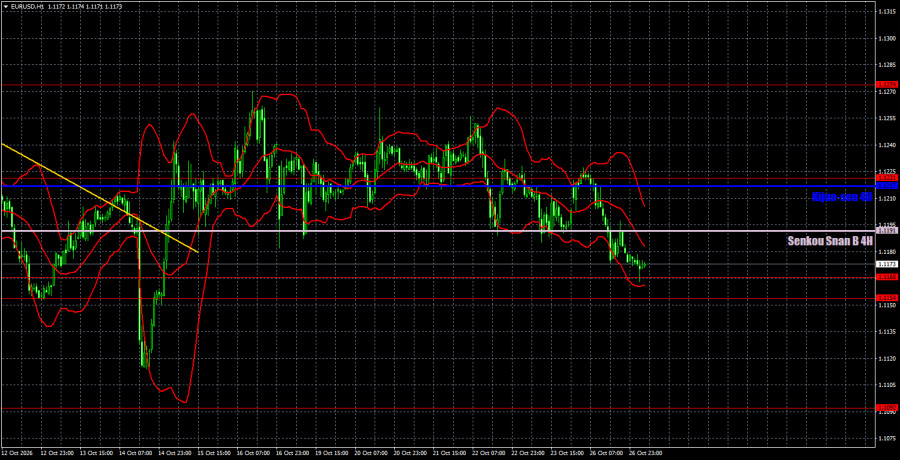Click the 19 Oct 15:00 time label
The height and width of the screenshot is (460, 900).
coord(332,453)
